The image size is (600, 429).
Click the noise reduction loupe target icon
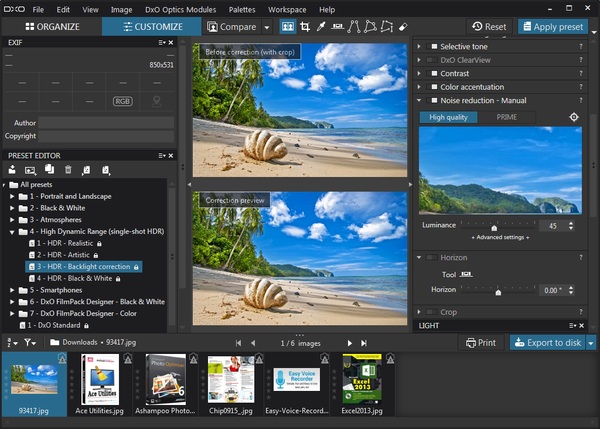574,117
